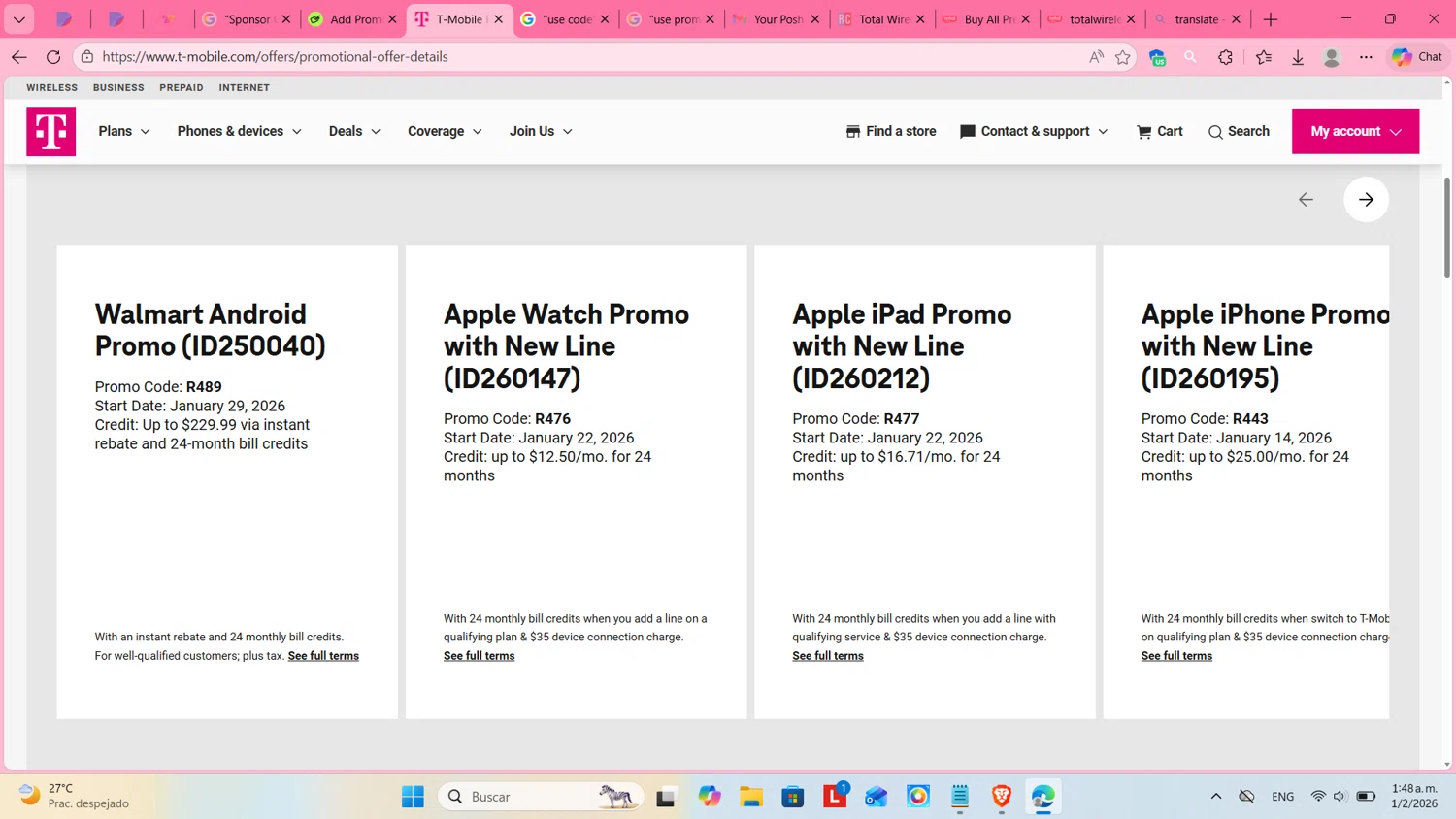Switch to the Buy All Pr tab
This screenshot has height=819, width=1456.
point(987,19)
